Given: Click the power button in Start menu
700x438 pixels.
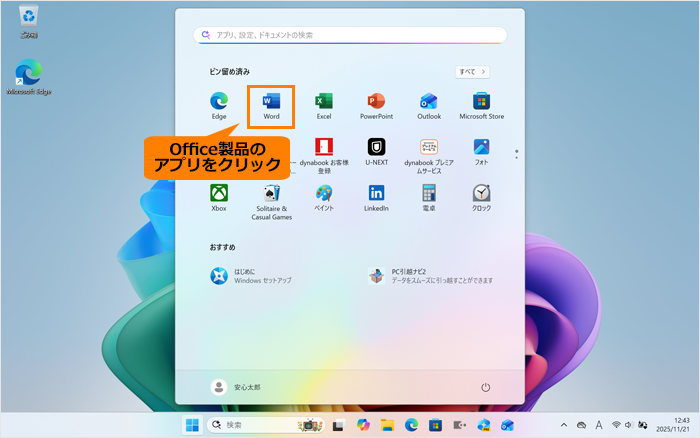Looking at the screenshot, I should [485, 387].
